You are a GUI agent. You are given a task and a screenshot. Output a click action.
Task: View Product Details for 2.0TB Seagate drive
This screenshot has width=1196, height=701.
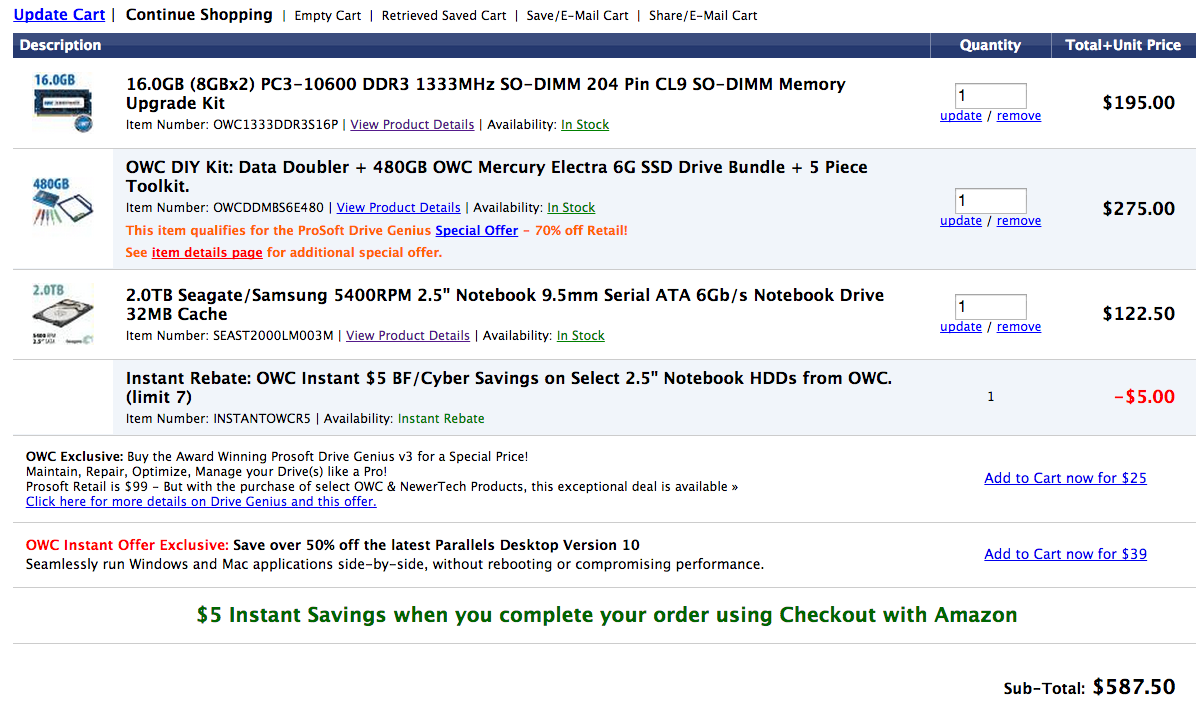(407, 336)
